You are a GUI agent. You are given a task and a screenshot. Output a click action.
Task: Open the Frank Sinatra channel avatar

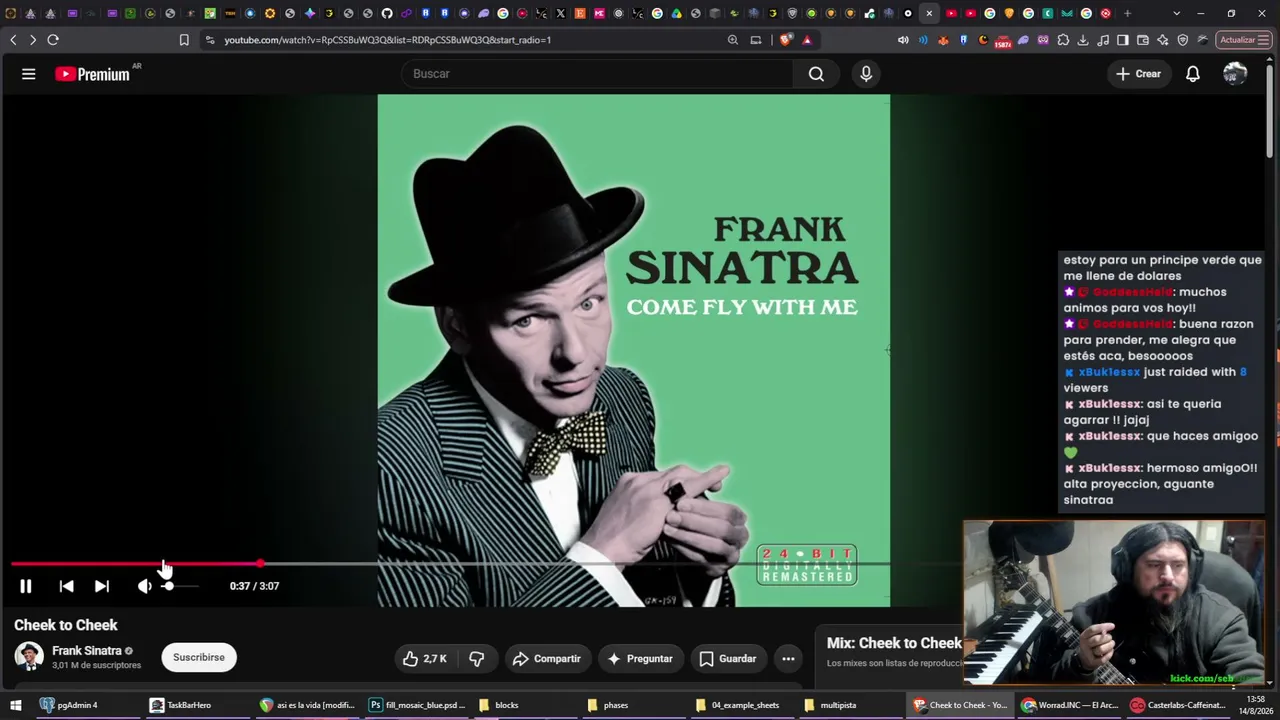pyautogui.click(x=29, y=657)
